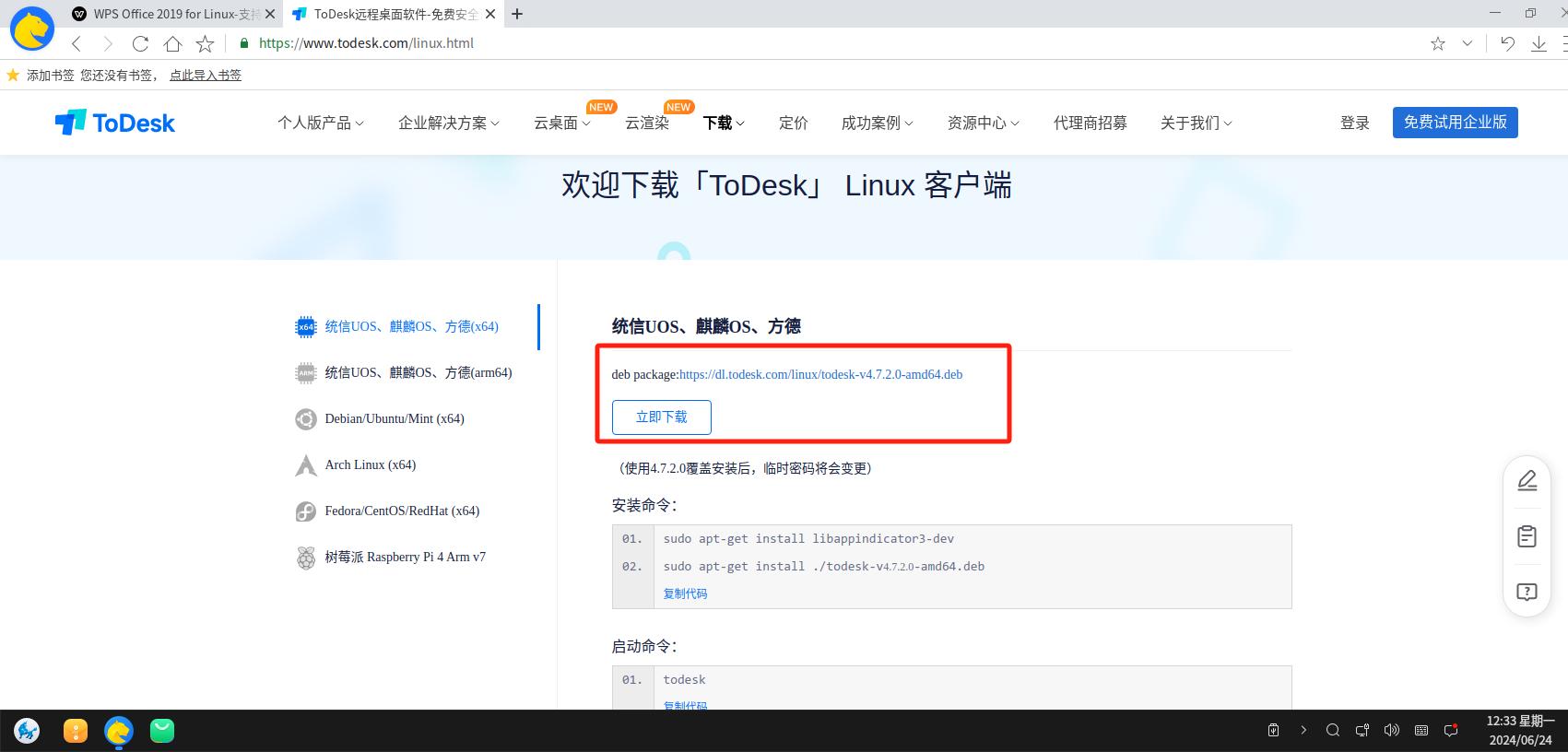
Task: Click the todesk launch command text
Action: click(684, 679)
